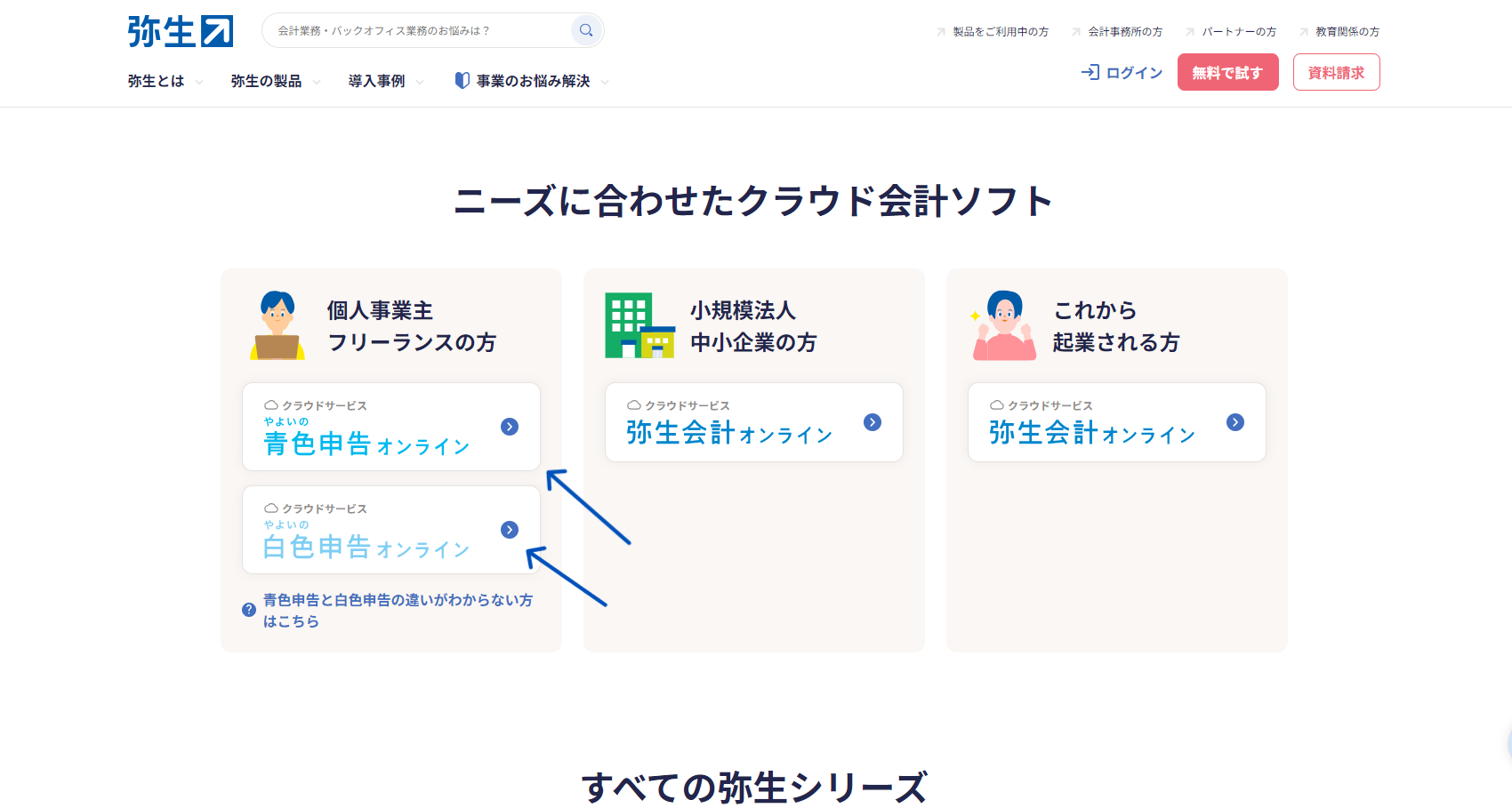Open the 白色申告オンライン product card

(391, 530)
